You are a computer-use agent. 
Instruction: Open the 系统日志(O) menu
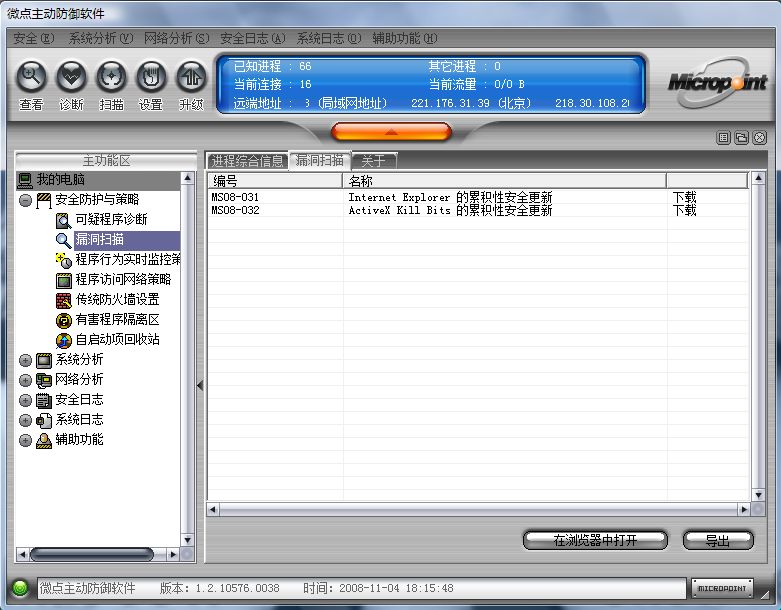329,38
